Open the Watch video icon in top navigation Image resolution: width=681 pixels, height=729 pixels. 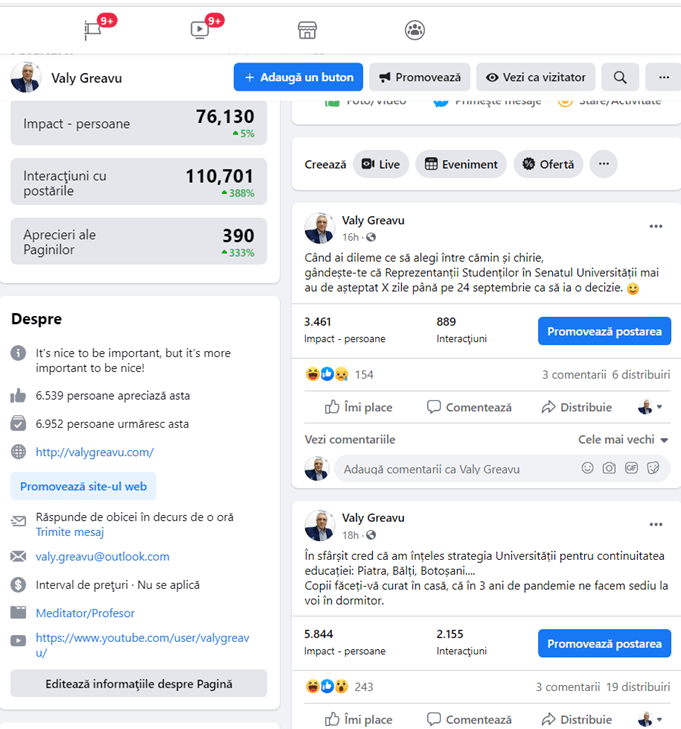pyautogui.click(x=200, y=30)
